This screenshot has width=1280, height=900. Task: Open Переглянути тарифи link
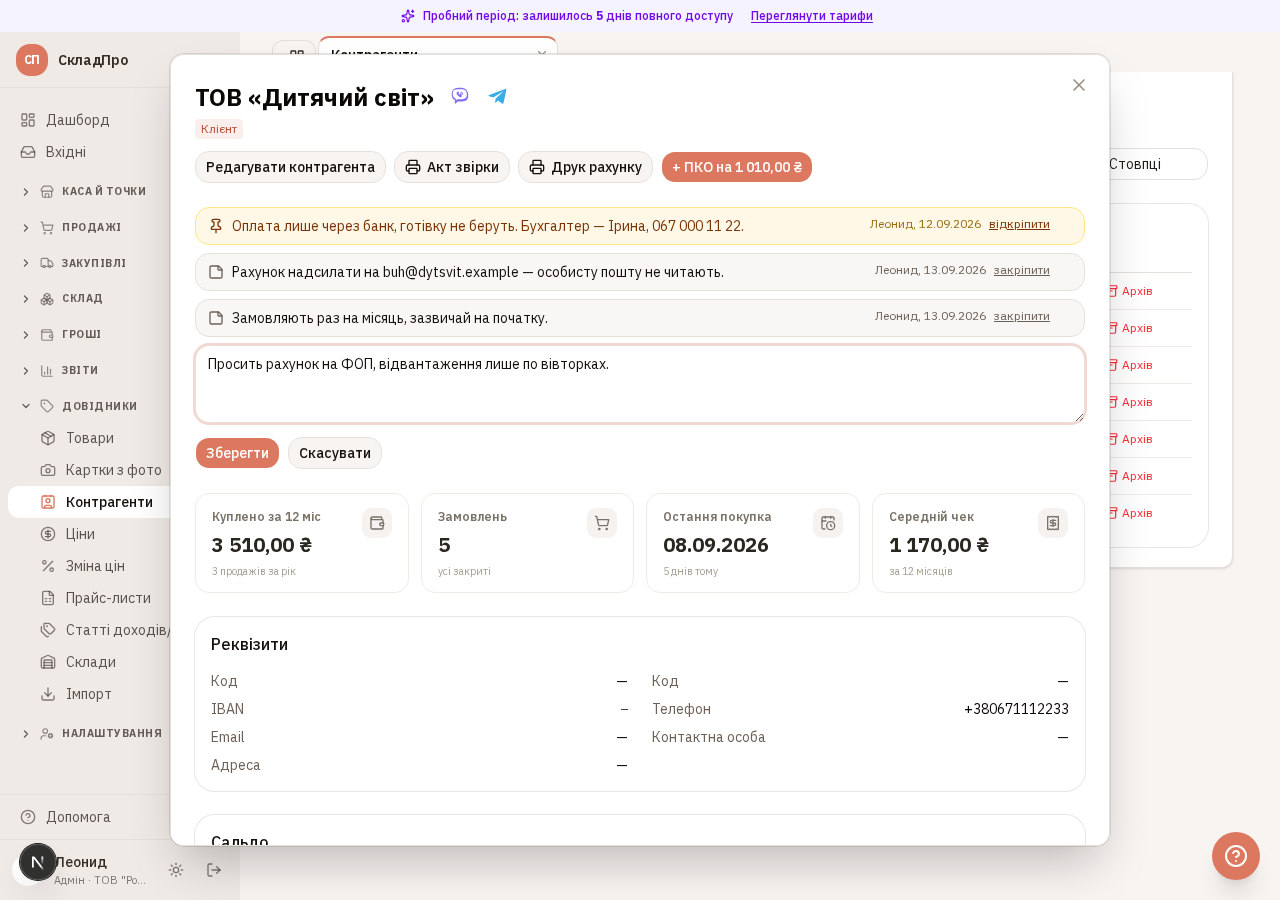coord(812,16)
